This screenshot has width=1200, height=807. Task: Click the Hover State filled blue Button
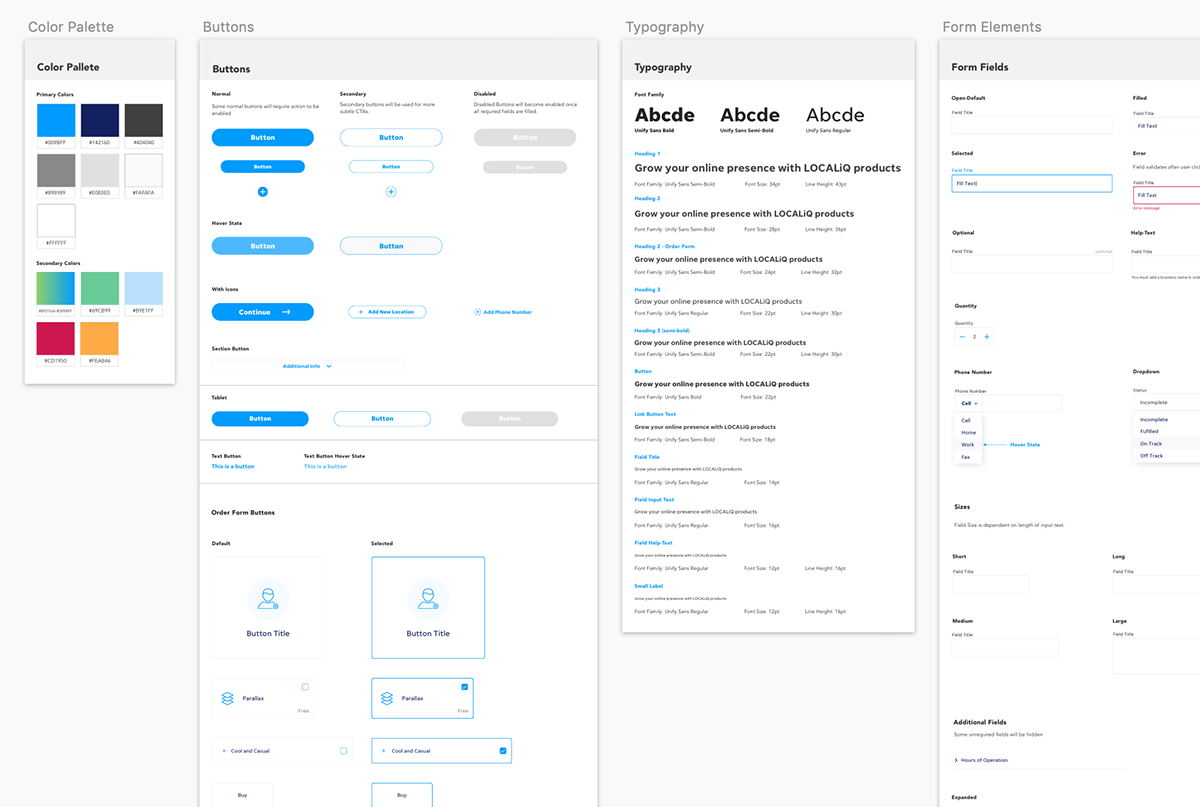tap(263, 246)
